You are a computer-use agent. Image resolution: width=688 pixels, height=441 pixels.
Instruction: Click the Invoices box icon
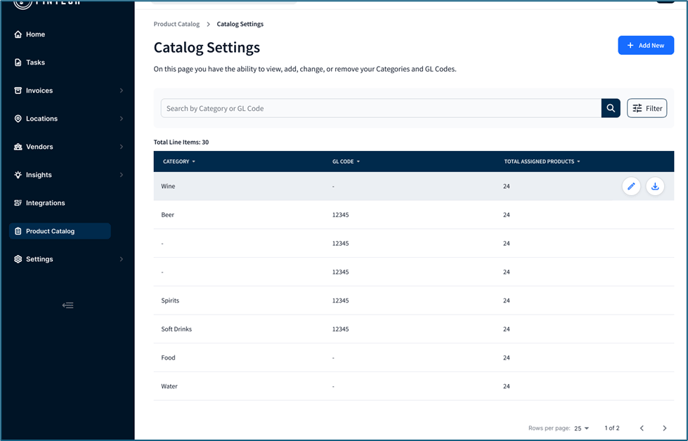(x=18, y=90)
